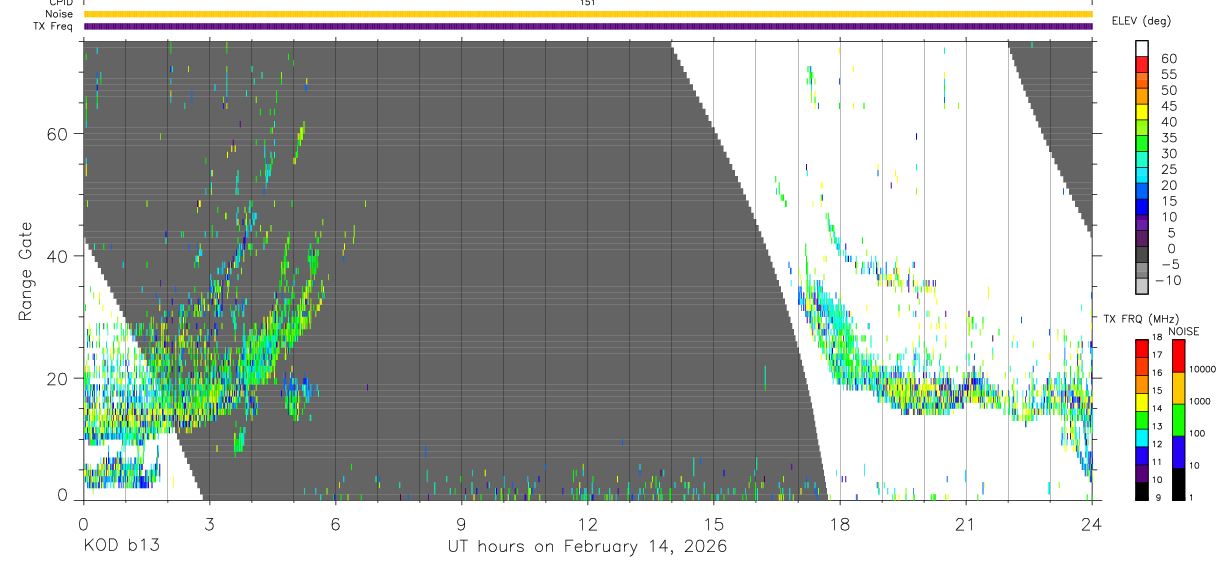Click the x-axis tick label 18
The height and width of the screenshot is (567, 1228).
click(x=839, y=523)
